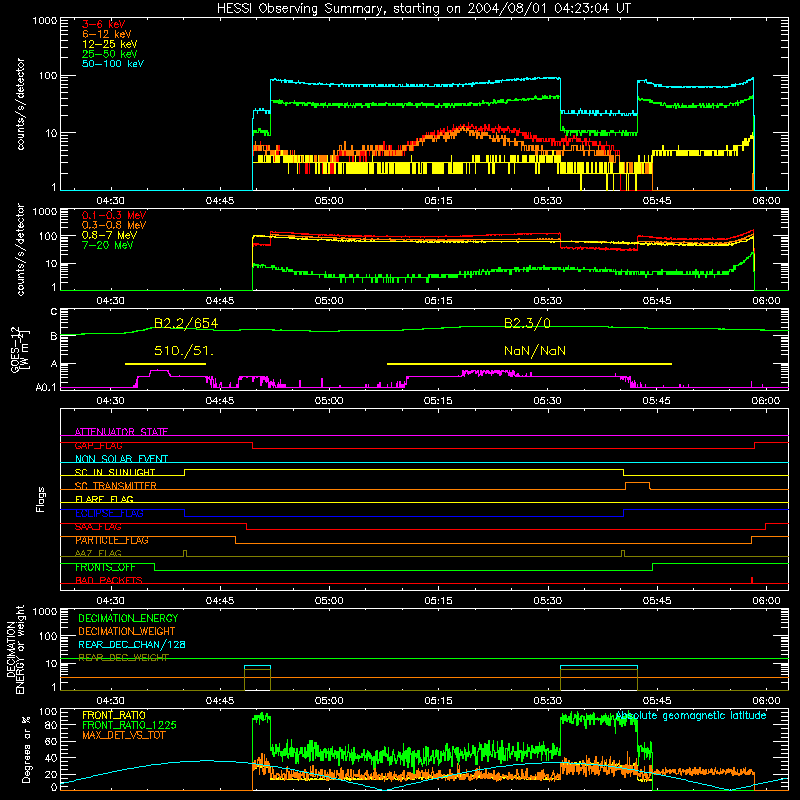800x800 pixels.
Task: Click the '04:45' time tick under GOES-12 panel
Action: 220,401
